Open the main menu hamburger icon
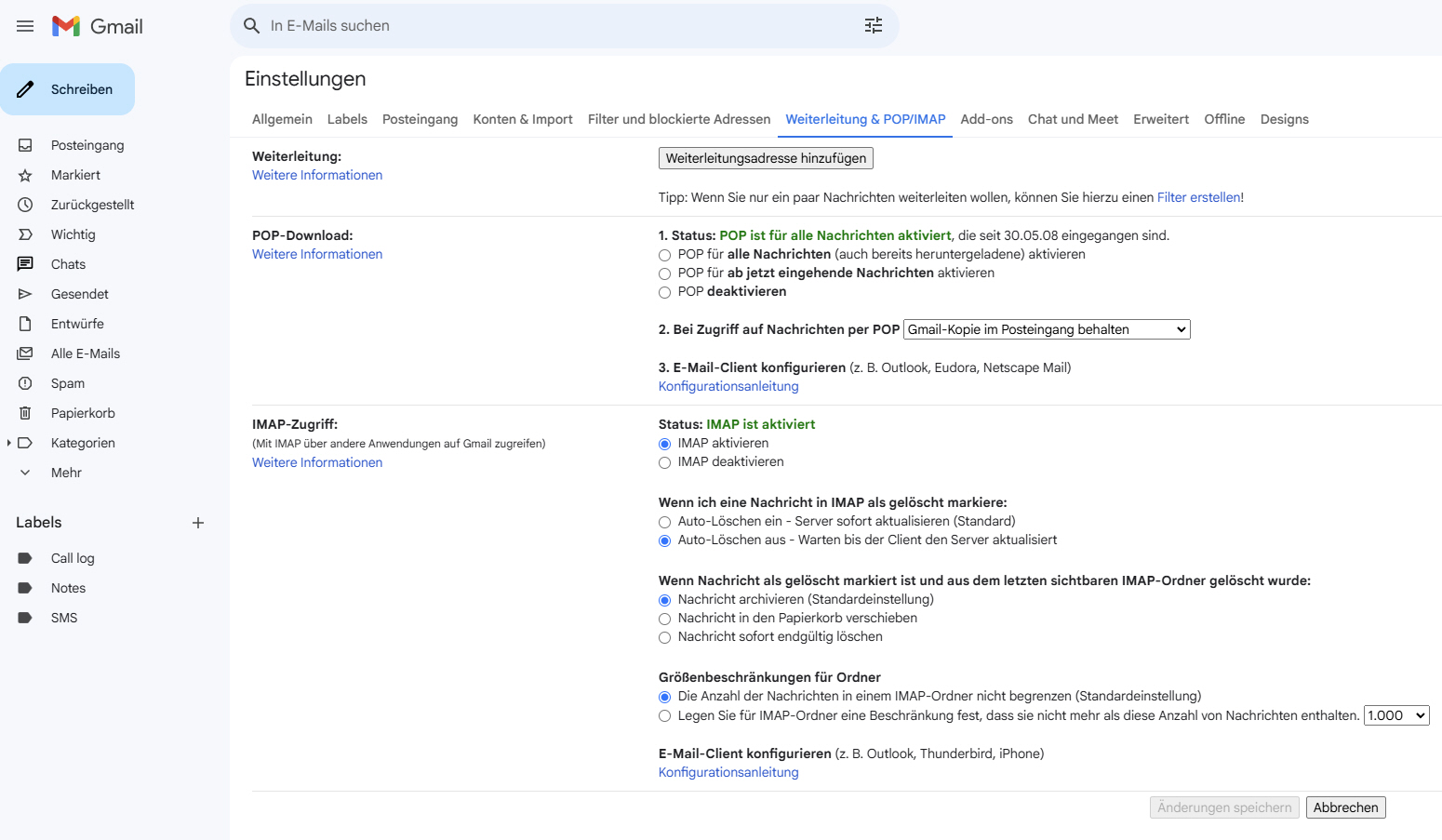Viewport: 1442px width, 840px height. tap(25, 26)
